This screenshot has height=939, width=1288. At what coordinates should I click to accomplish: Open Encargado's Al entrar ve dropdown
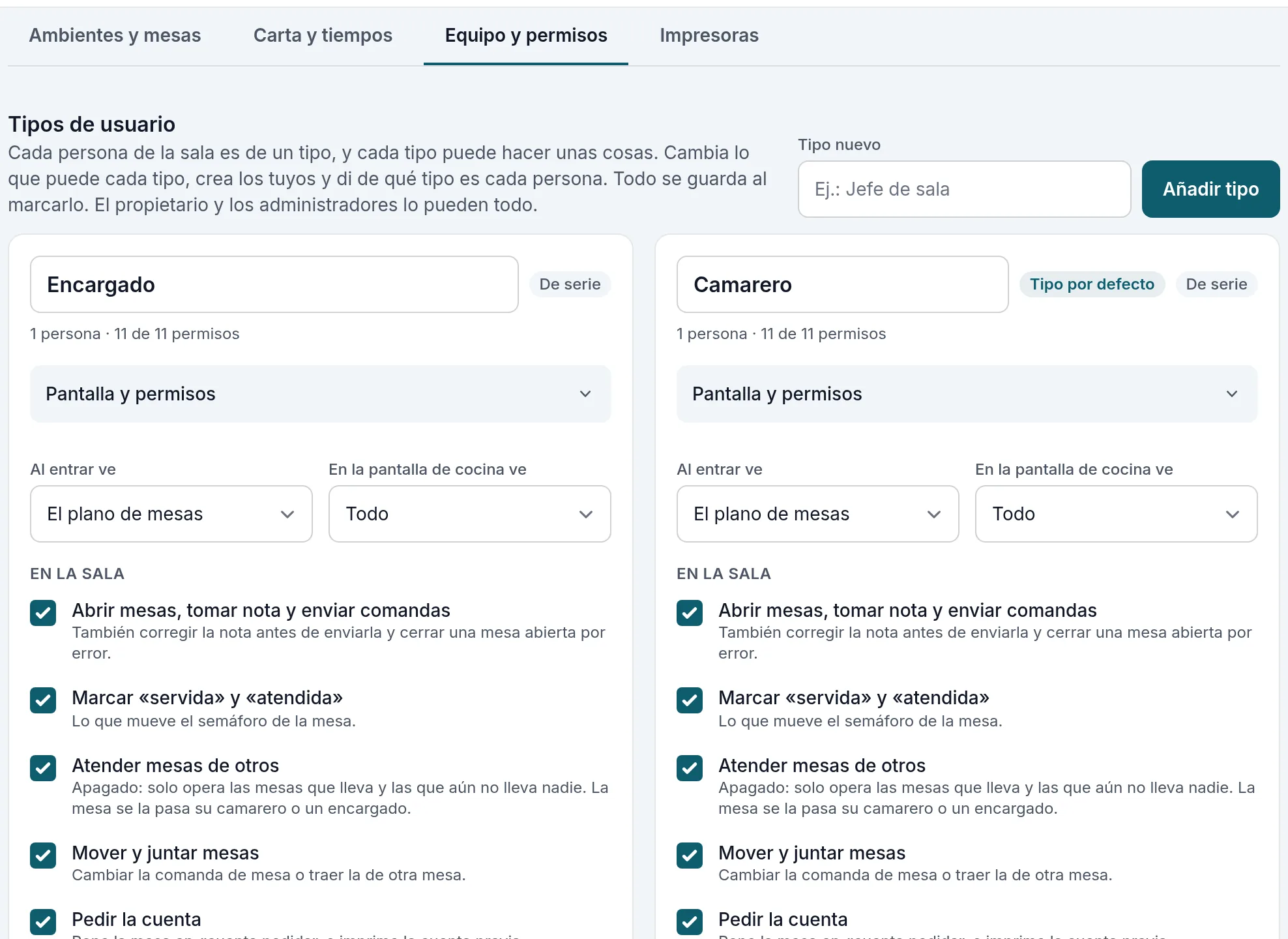pos(171,514)
